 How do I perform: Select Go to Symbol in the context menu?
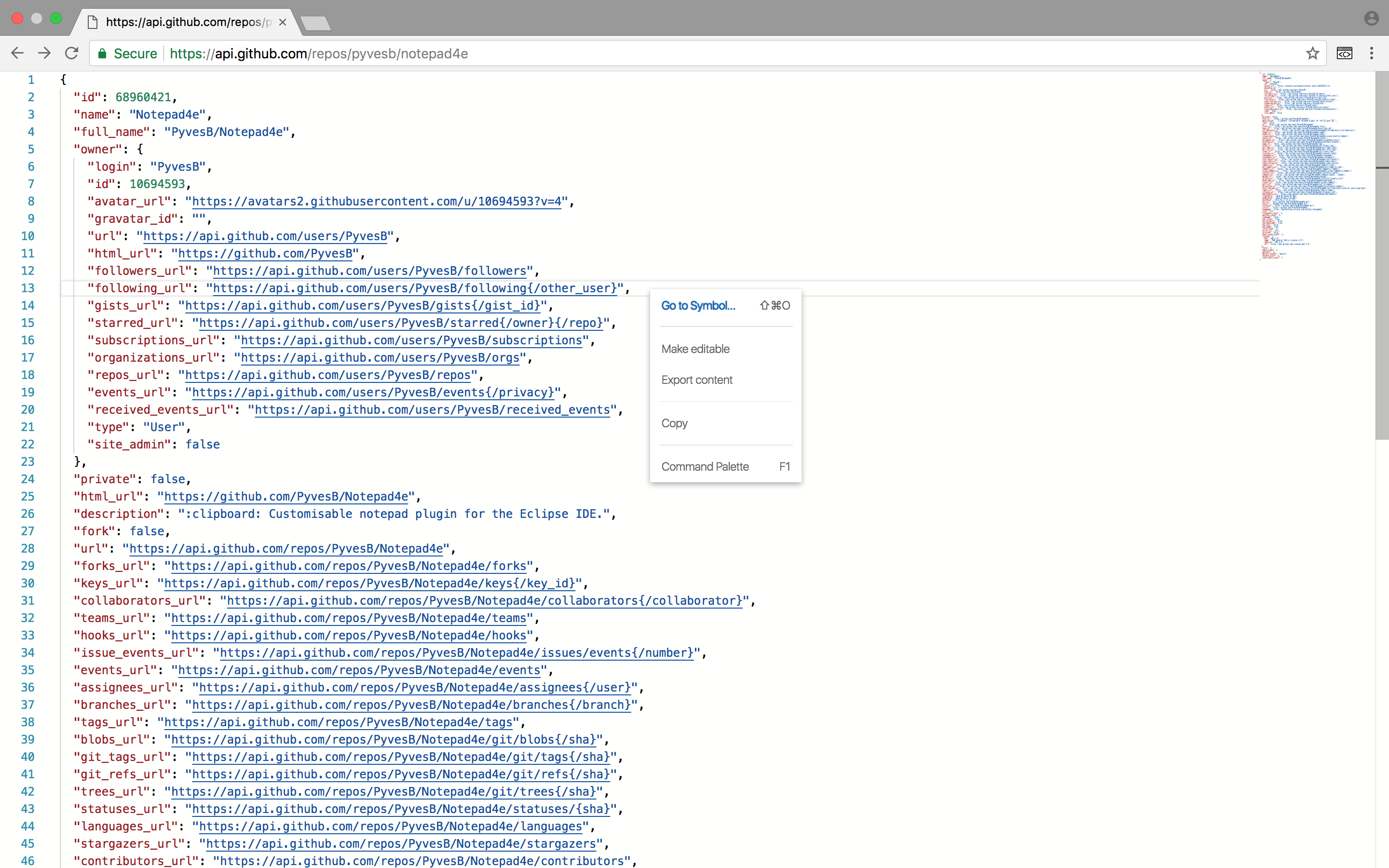pos(698,305)
